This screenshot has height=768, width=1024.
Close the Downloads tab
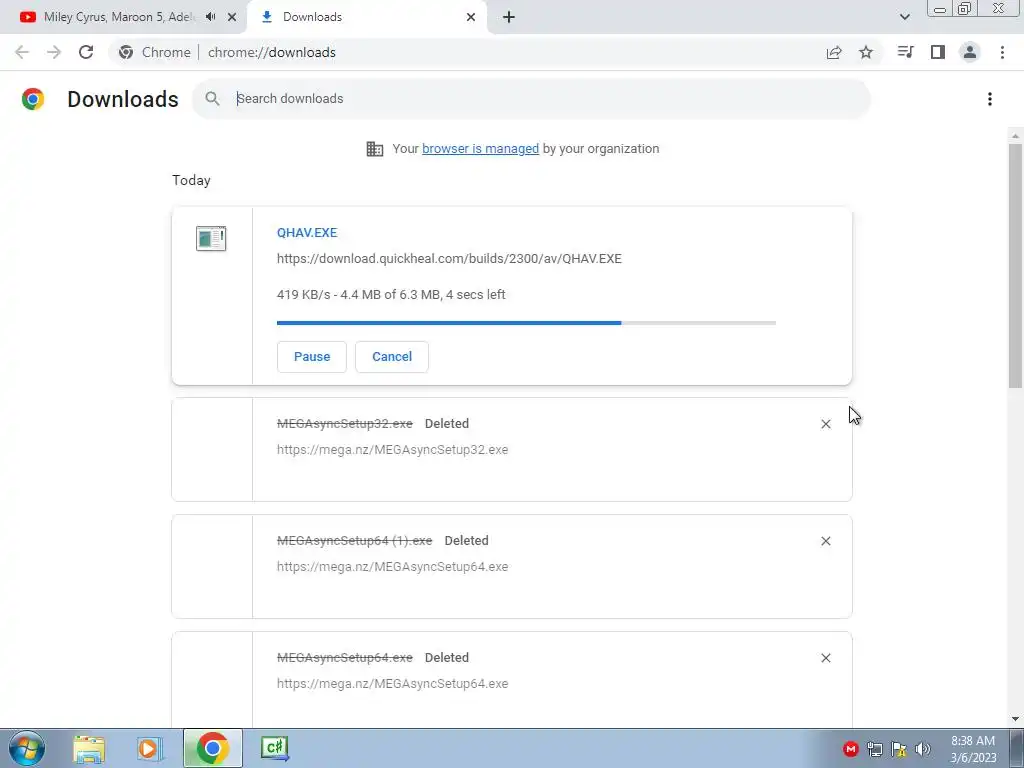[471, 17]
